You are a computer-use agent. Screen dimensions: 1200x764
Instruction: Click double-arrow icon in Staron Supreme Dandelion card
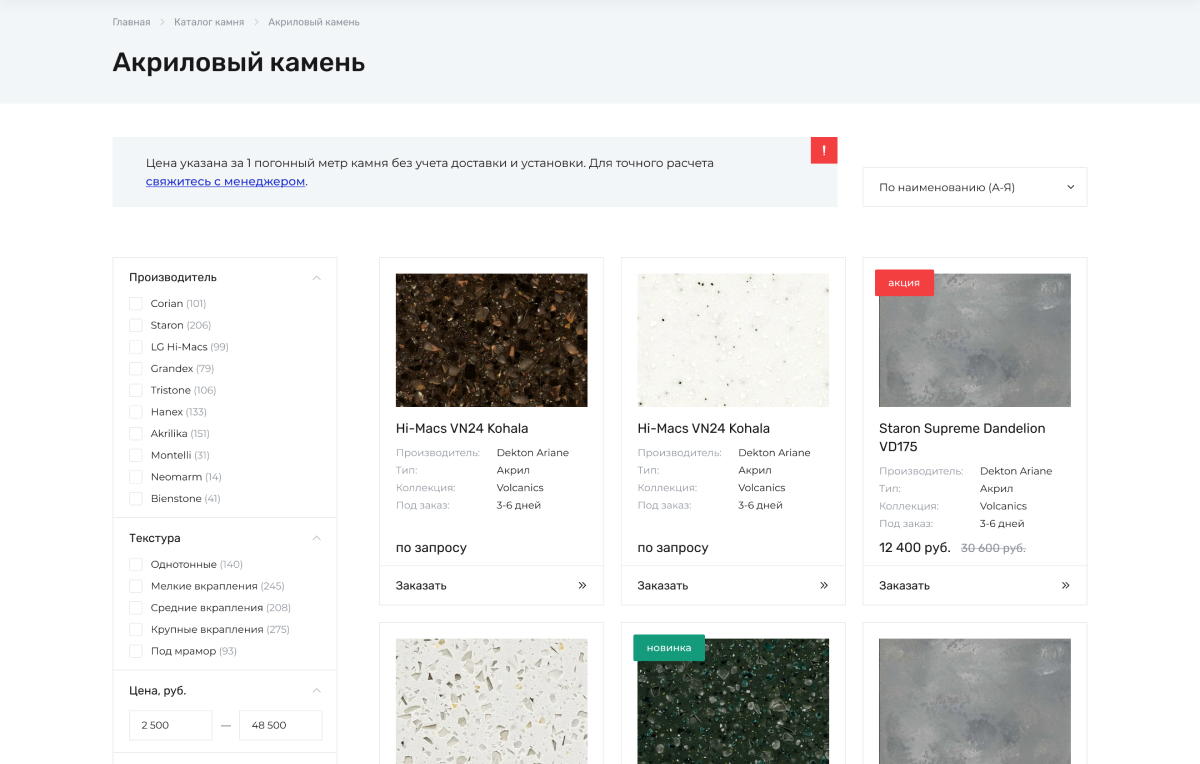coord(1066,585)
